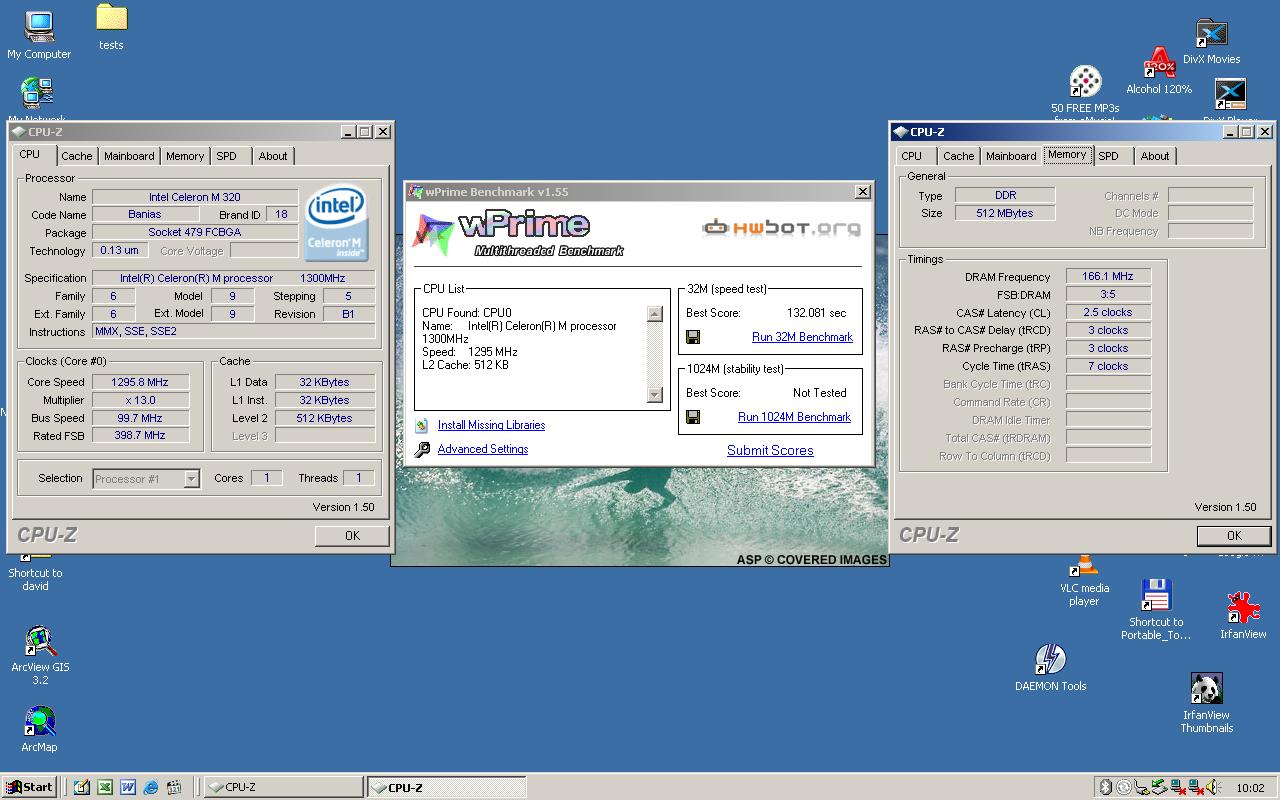This screenshot has height=800, width=1280.
Task: Launch DAEMON Tools desktop icon
Action: (1050, 668)
